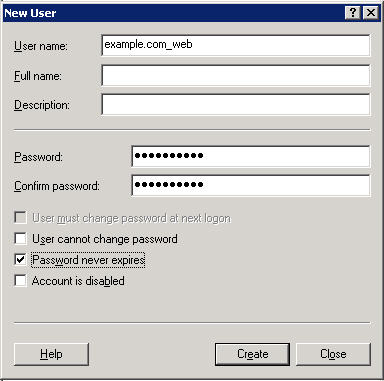Image resolution: width=384 pixels, height=381 pixels.
Task: Tick the Account is disabled checkbox
Action: click(20, 281)
